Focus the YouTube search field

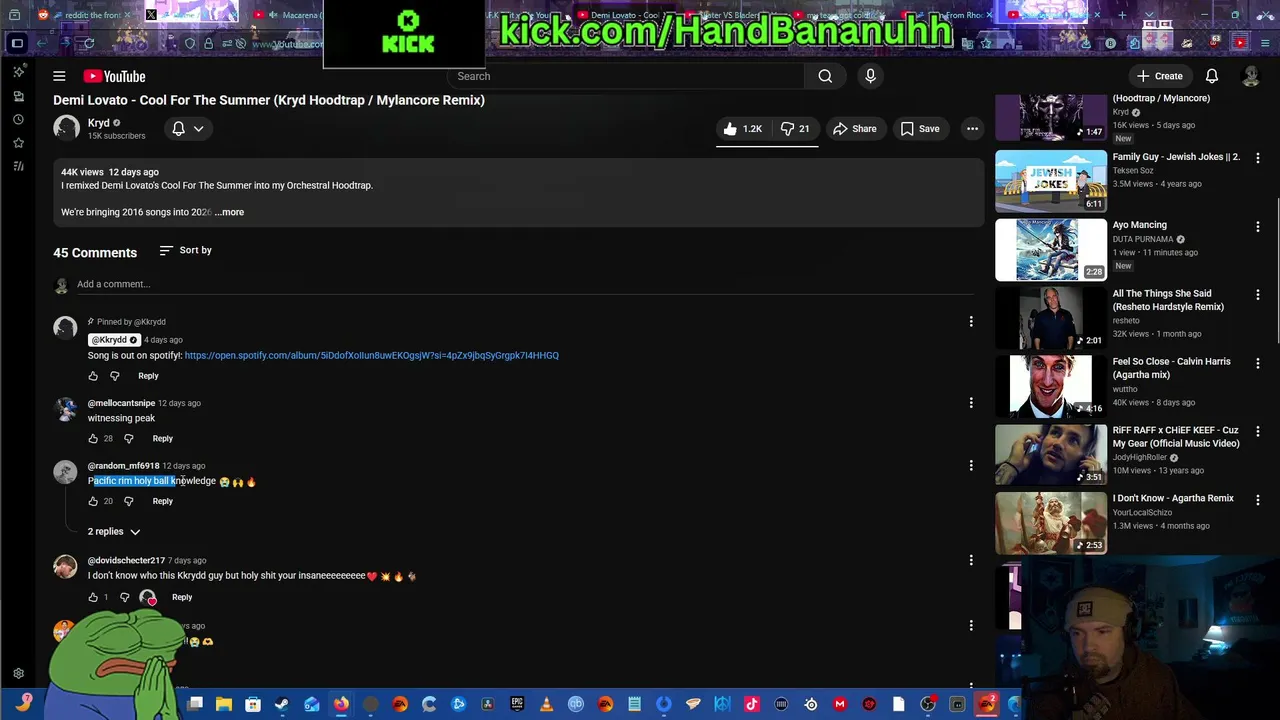pos(625,76)
